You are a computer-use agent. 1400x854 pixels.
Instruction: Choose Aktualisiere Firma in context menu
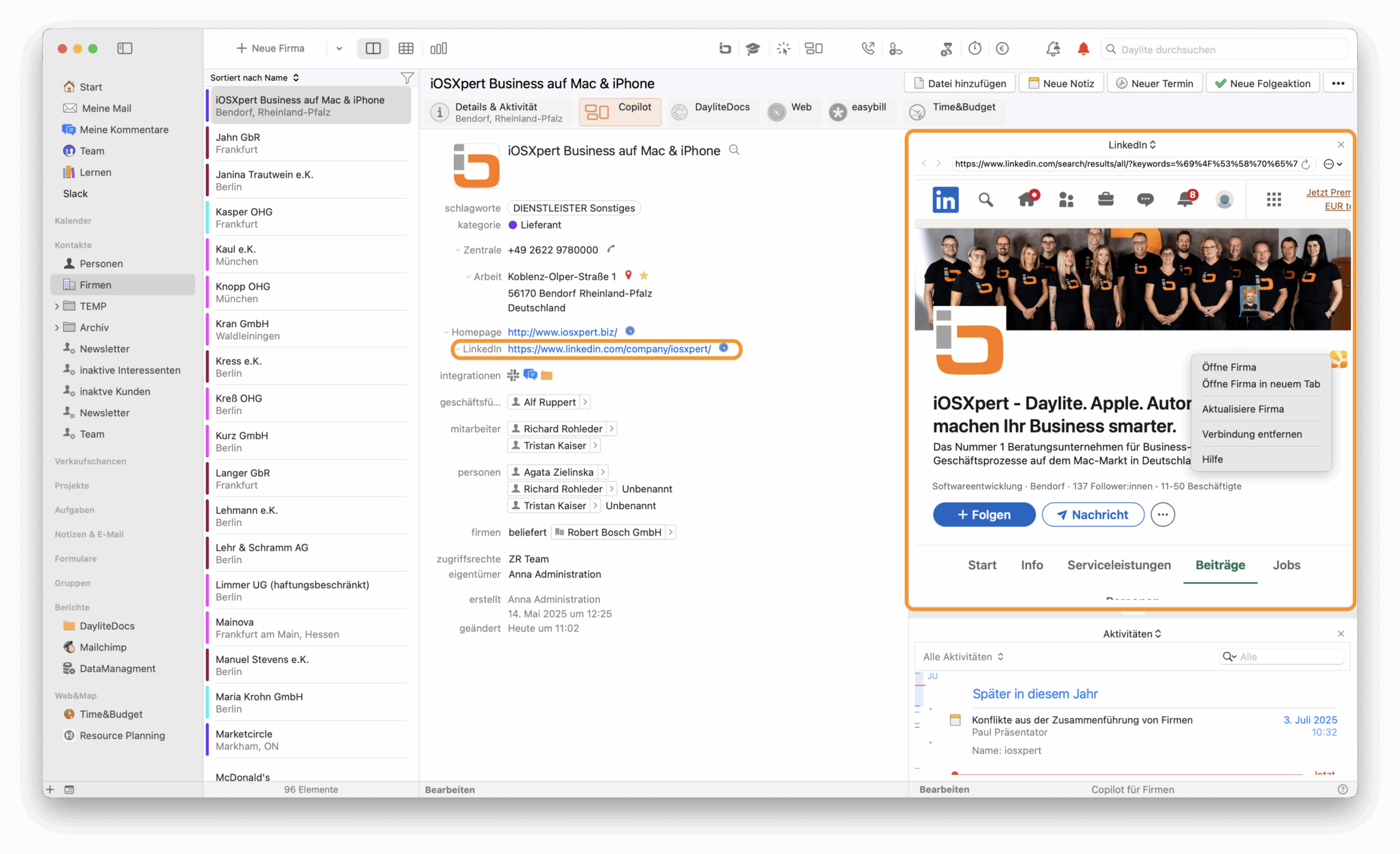[x=1242, y=409]
